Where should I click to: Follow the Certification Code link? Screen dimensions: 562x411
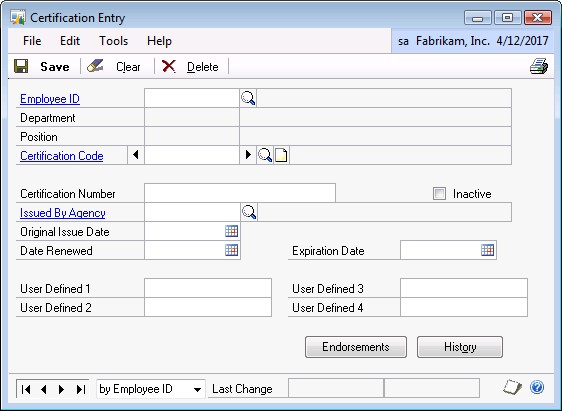point(62,156)
